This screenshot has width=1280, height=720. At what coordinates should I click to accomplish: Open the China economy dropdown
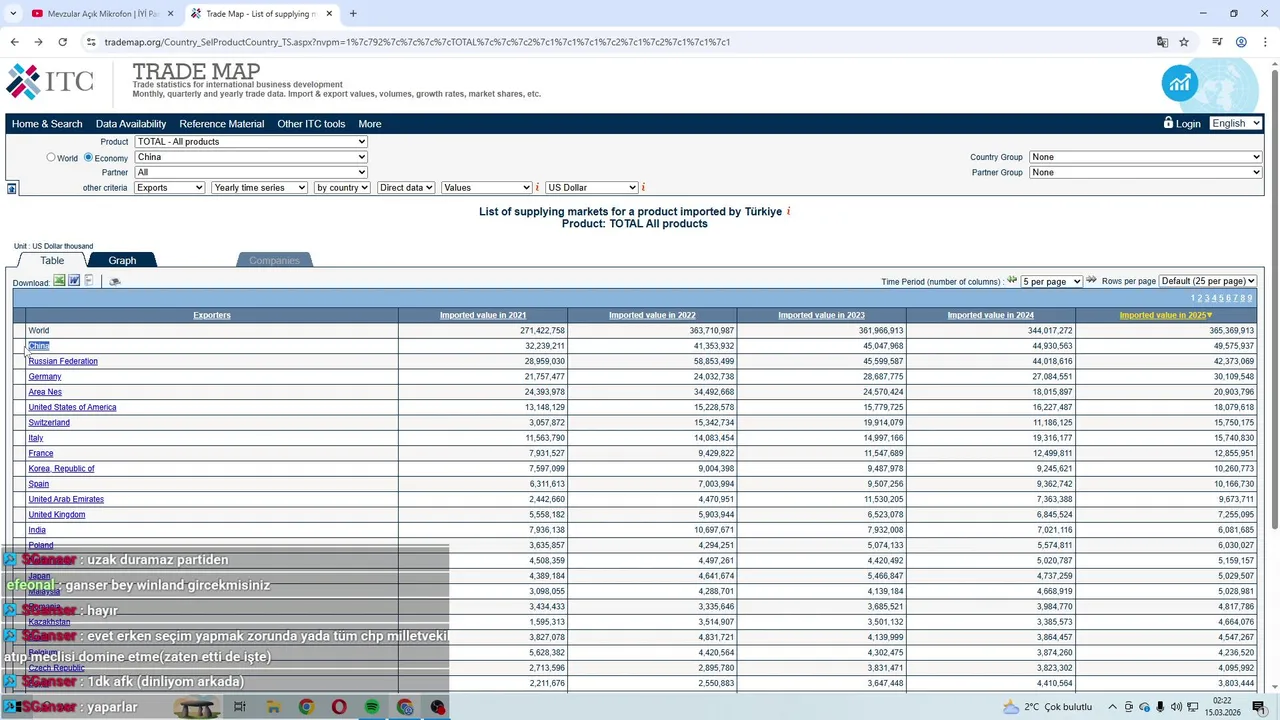(251, 157)
